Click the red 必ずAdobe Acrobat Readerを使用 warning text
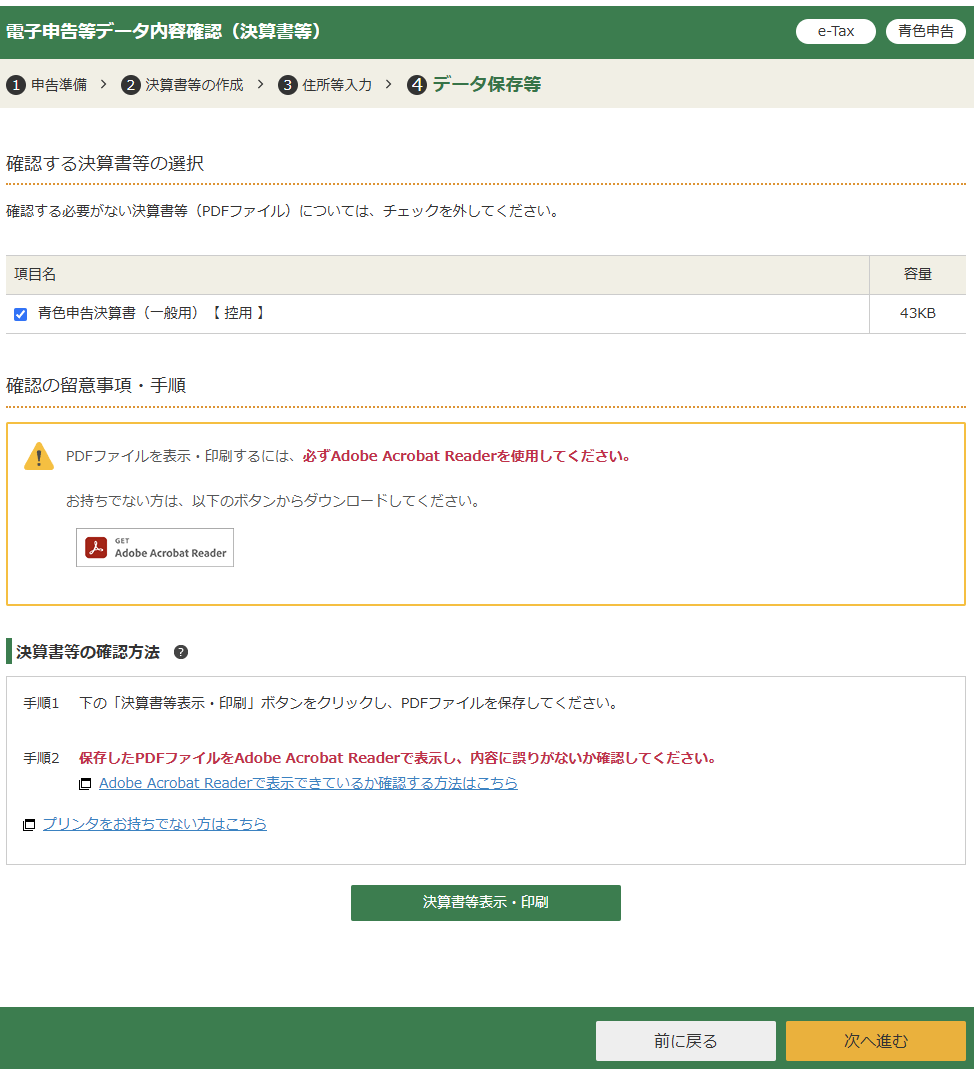This screenshot has height=1069, width=974. [467, 456]
